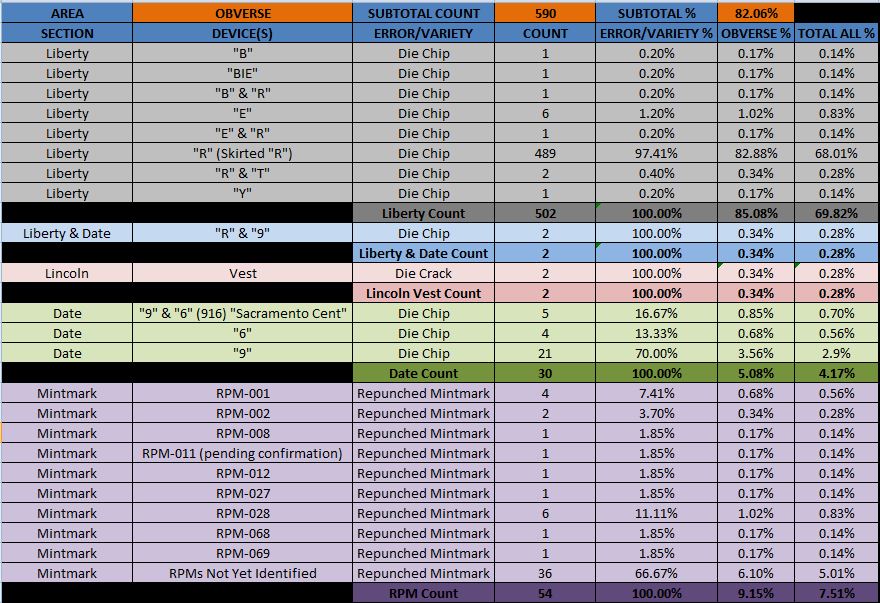
Task: Click the green Date Count label
Action: 423,373
